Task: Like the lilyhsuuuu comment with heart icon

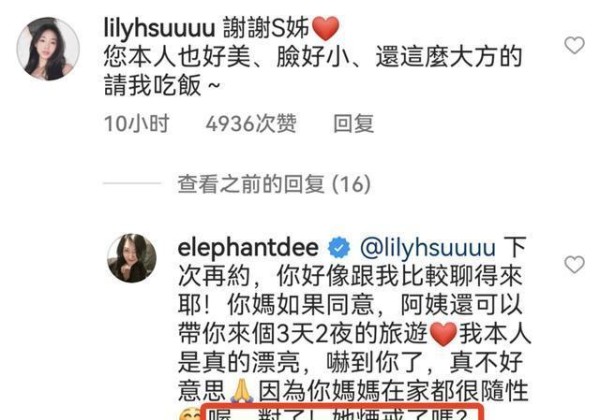Action: coord(574,45)
